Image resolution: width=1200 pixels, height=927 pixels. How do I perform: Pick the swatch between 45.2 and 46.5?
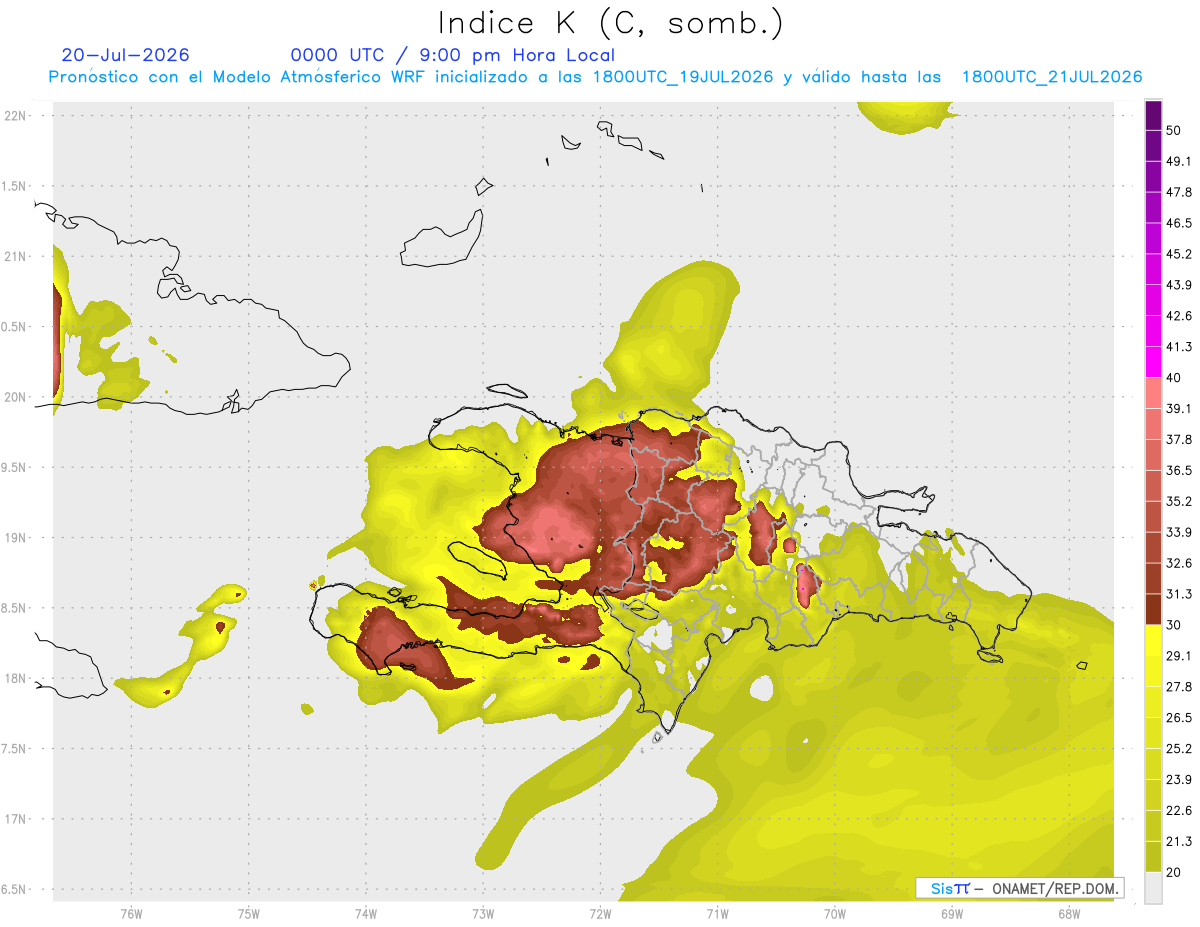(1153, 238)
